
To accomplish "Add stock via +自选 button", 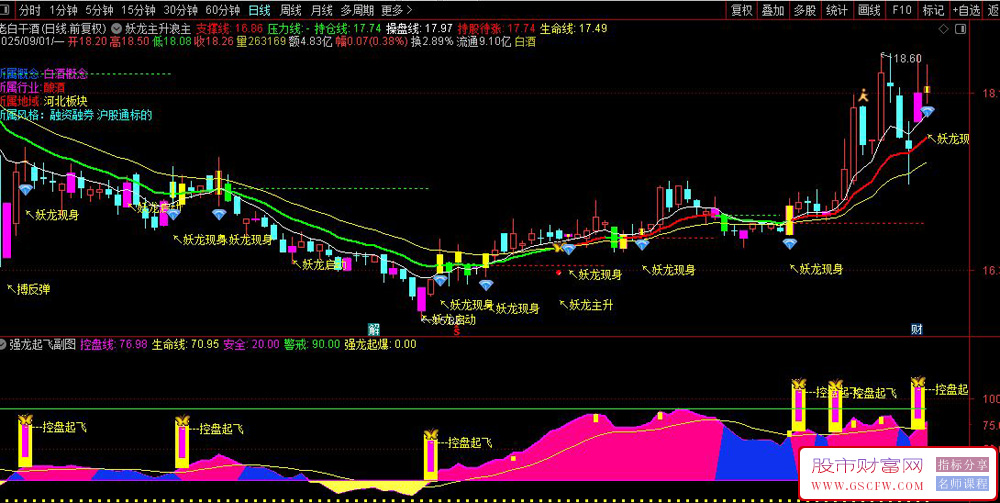I will (967, 10).
